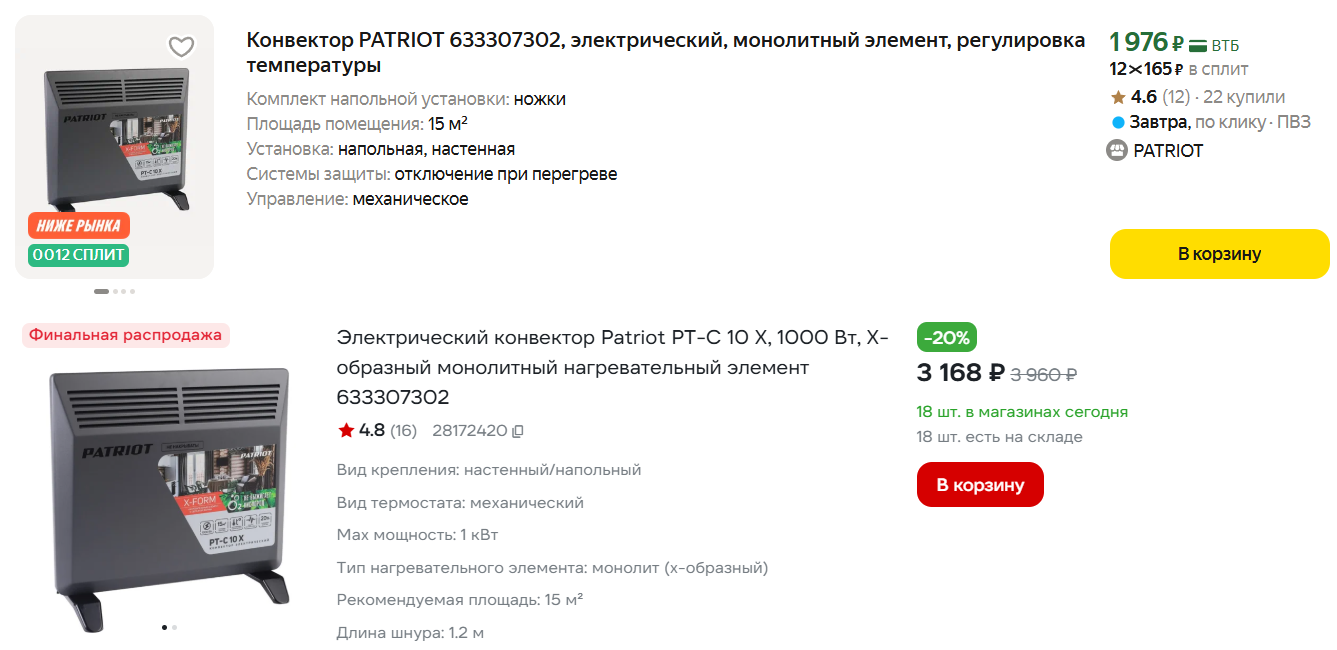Open the "Электрический конвектор Patriot PT-C 10 X" title

(x=612, y=366)
